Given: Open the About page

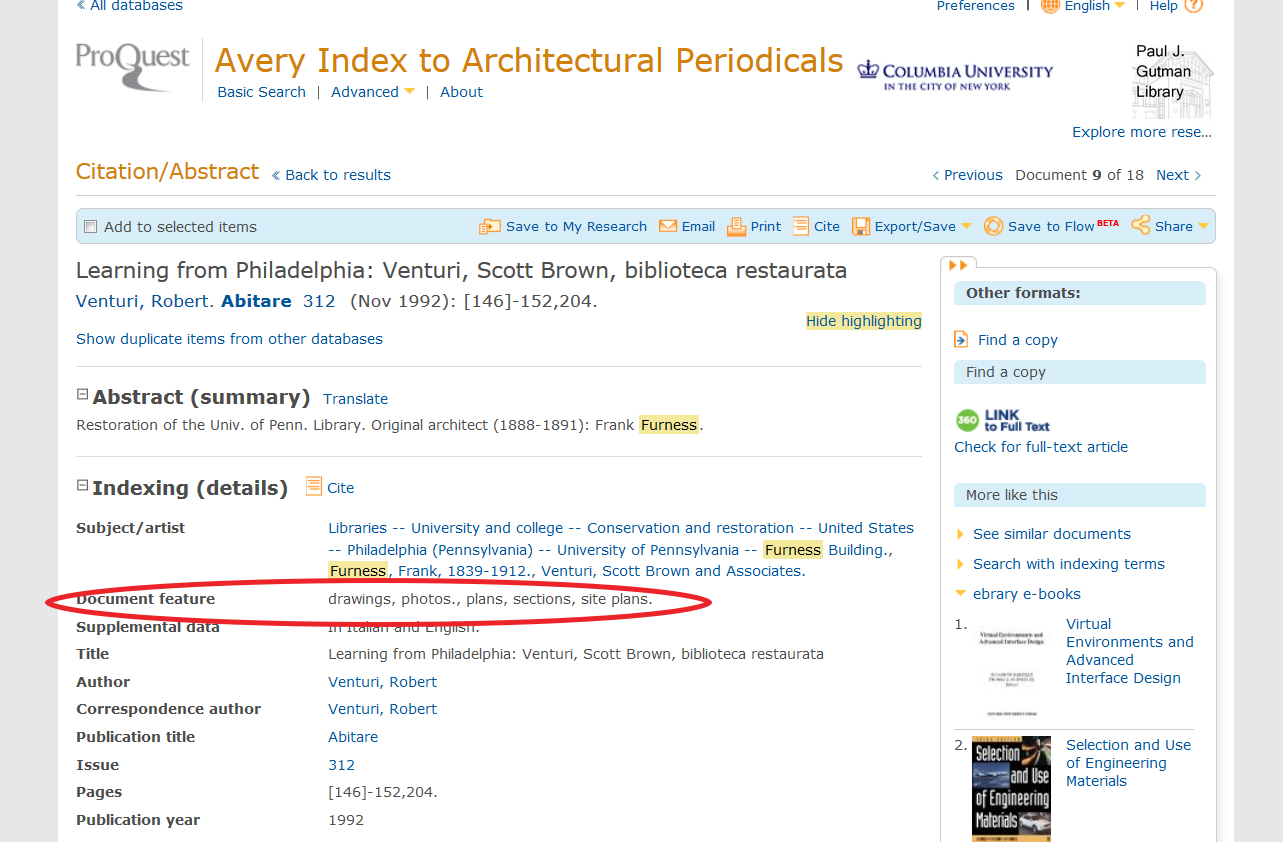Looking at the screenshot, I should [461, 92].
